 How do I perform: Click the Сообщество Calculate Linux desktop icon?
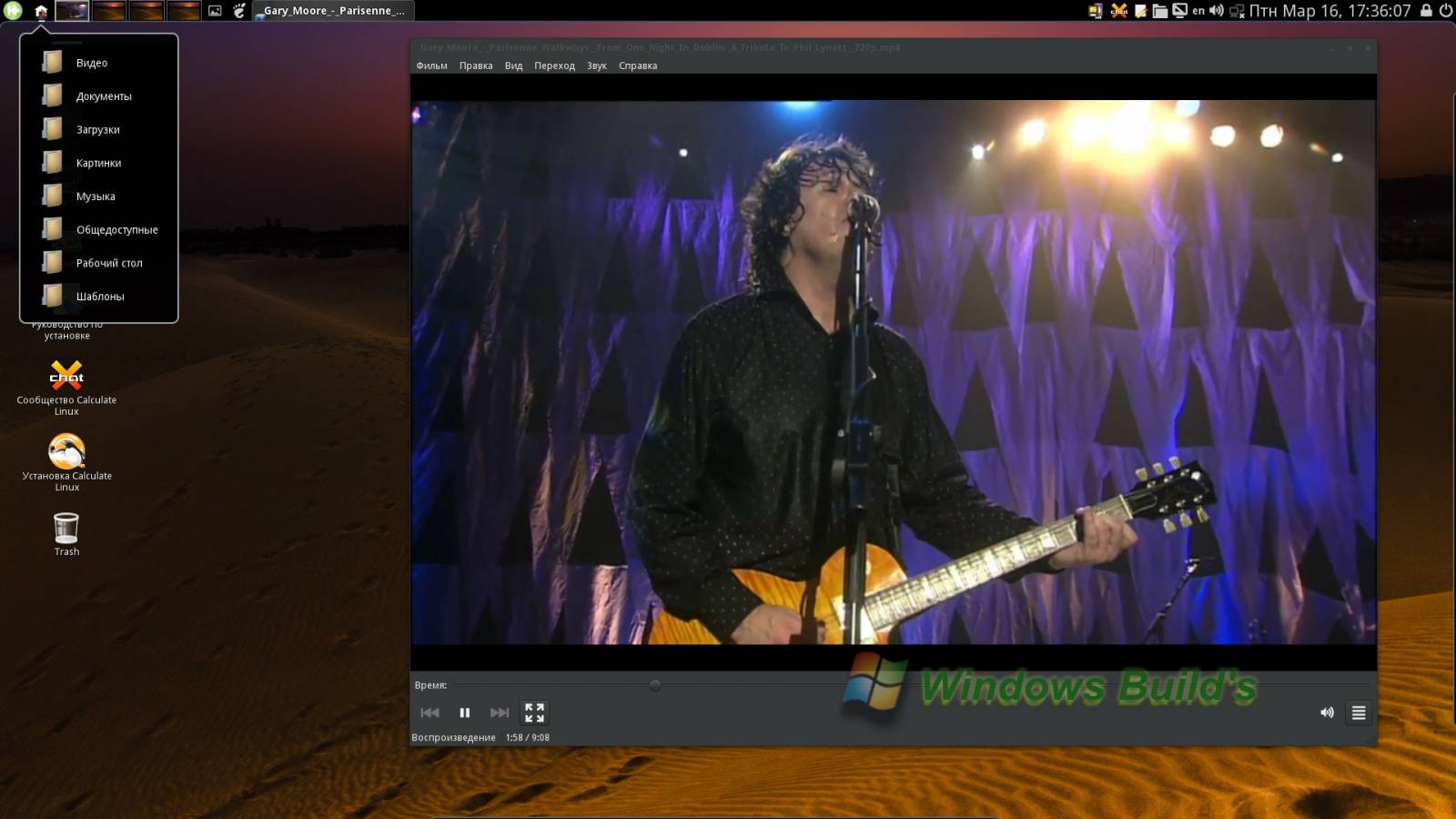coord(66,388)
